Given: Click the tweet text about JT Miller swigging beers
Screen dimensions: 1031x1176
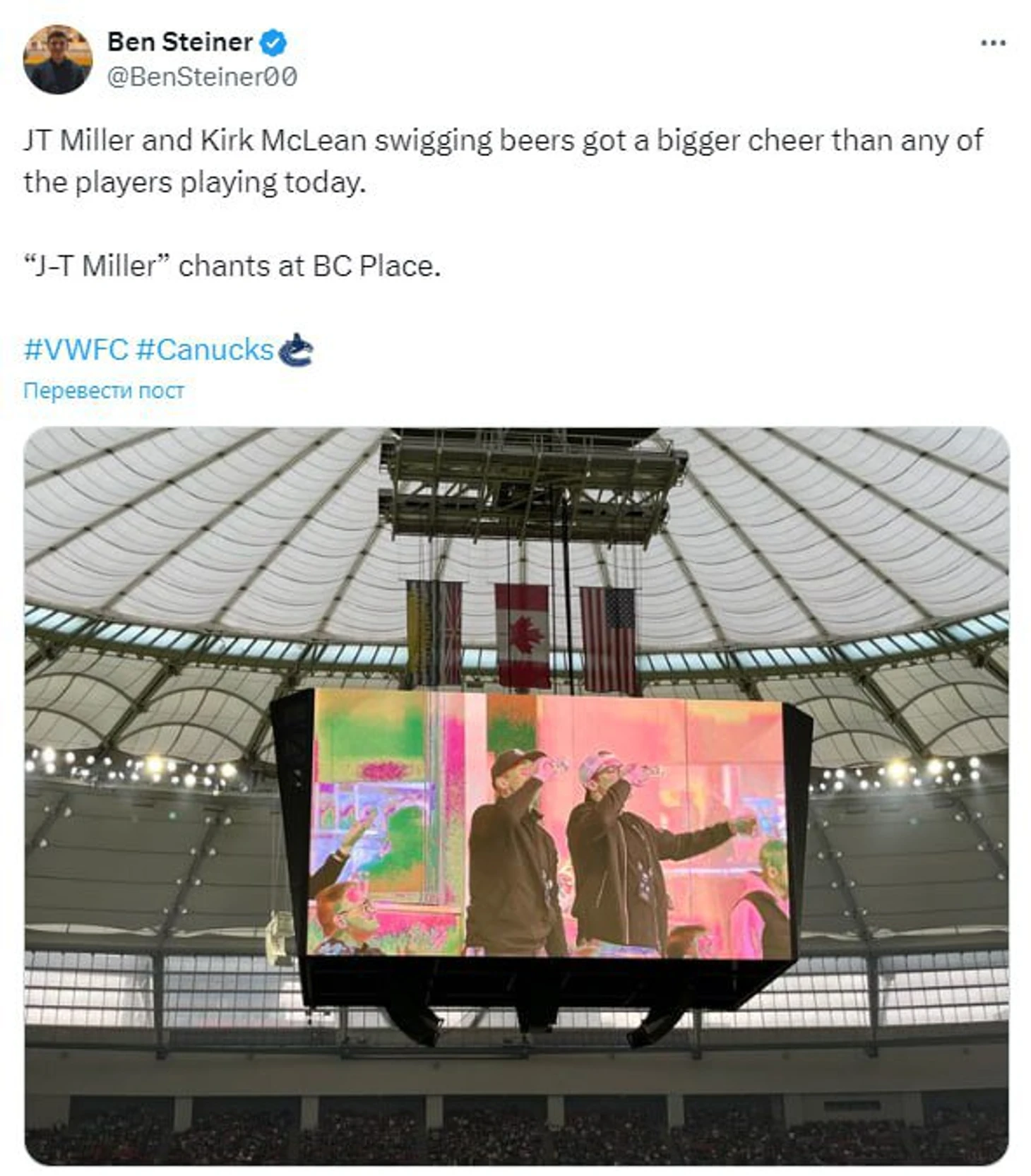Looking at the screenshot, I should [x=503, y=161].
